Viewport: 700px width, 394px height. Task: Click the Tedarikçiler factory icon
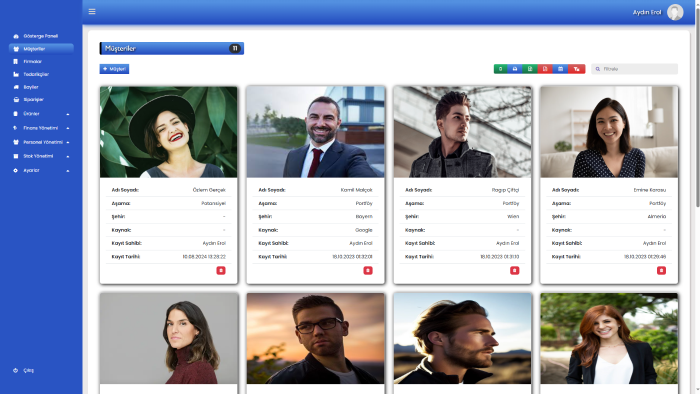pyautogui.click(x=16, y=75)
